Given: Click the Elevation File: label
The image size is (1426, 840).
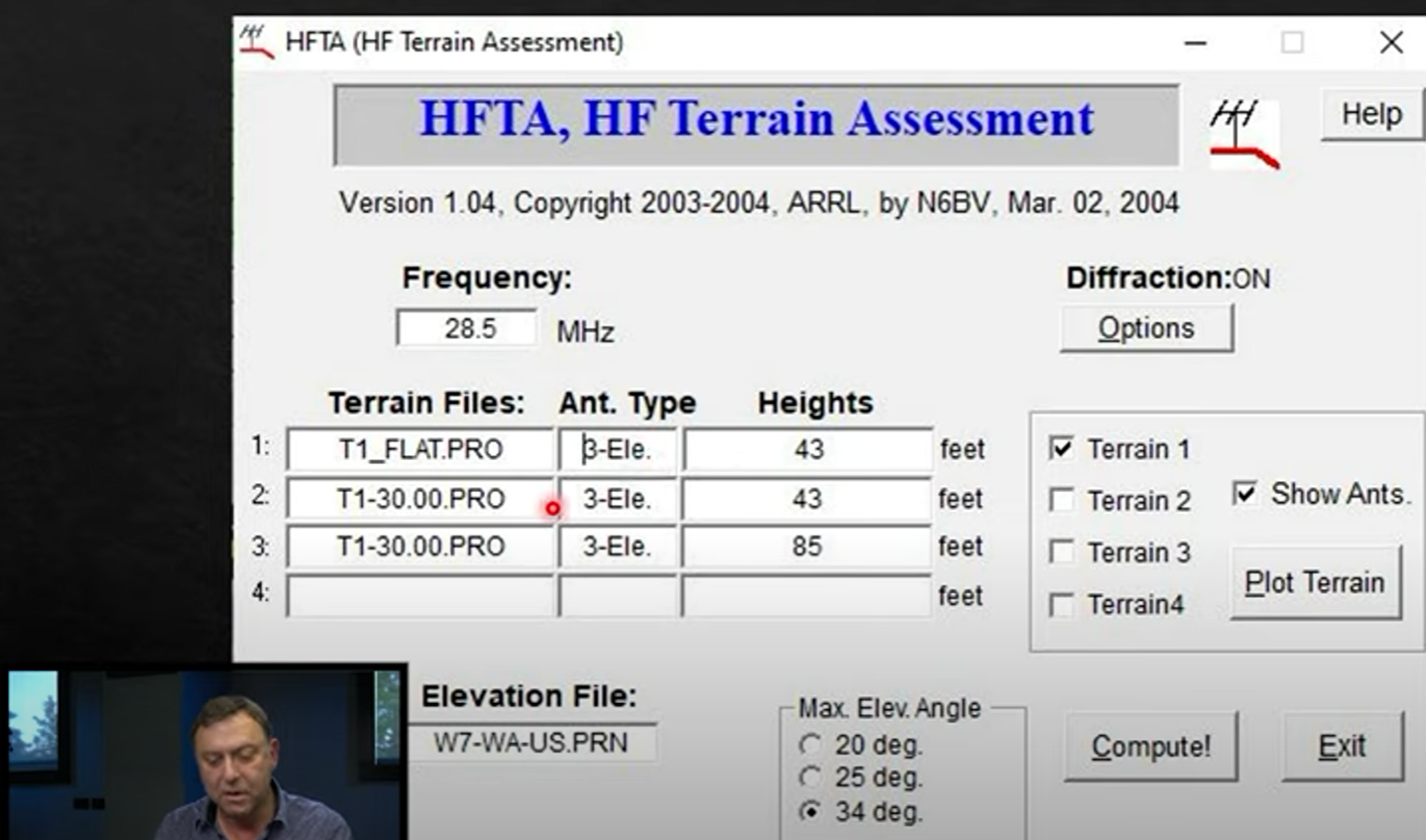Looking at the screenshot, I should tap(529, 696).
